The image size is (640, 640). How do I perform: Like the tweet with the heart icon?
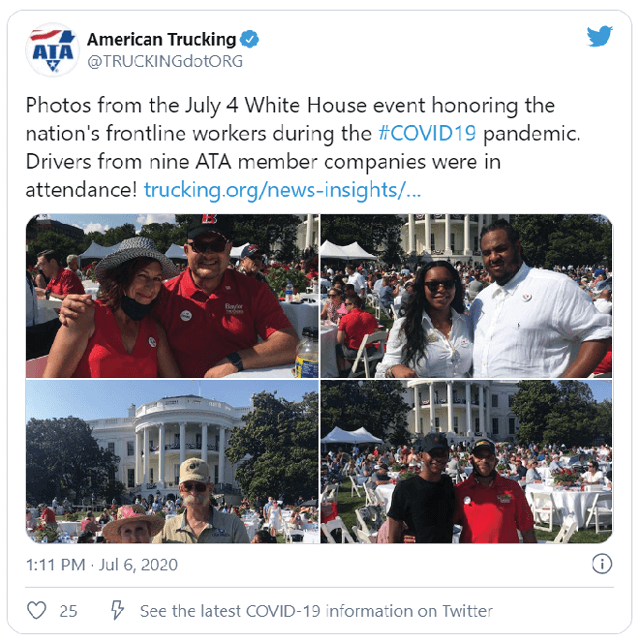(36, 611)
